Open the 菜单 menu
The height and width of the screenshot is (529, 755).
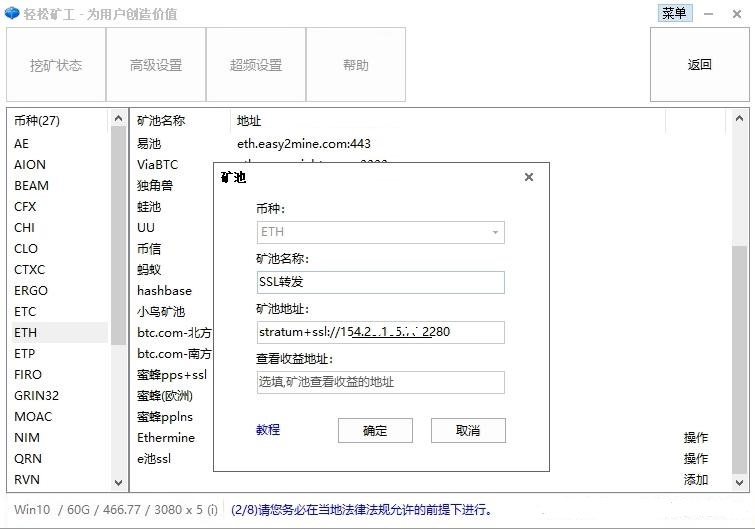pyautogui.click(x=675, y=13)
